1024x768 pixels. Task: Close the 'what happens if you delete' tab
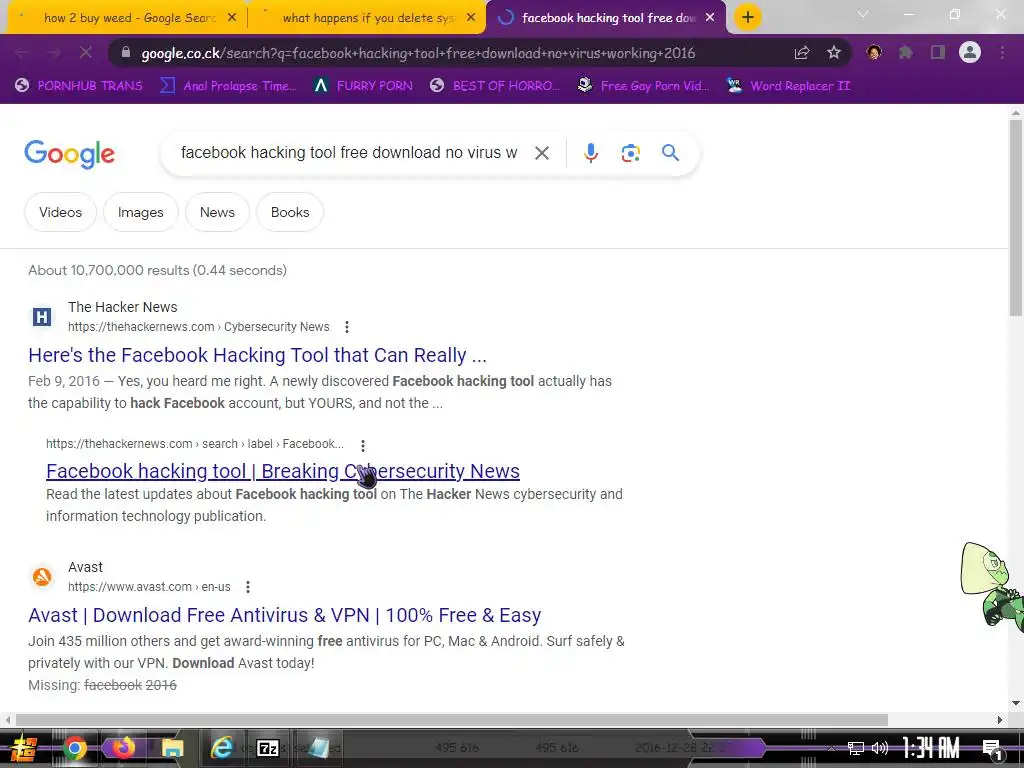tap(471, 18)
